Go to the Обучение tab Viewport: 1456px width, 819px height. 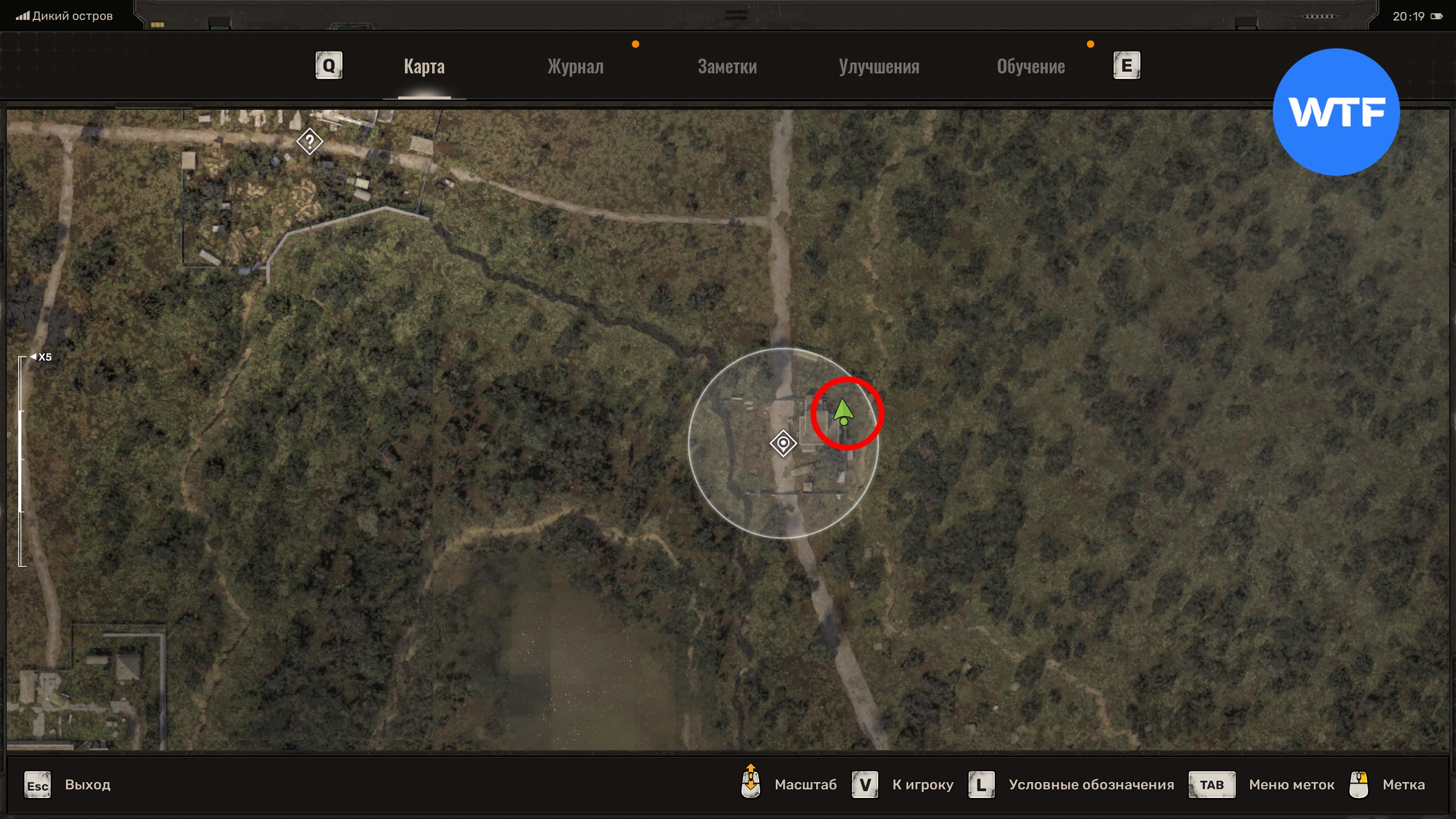1031,67
